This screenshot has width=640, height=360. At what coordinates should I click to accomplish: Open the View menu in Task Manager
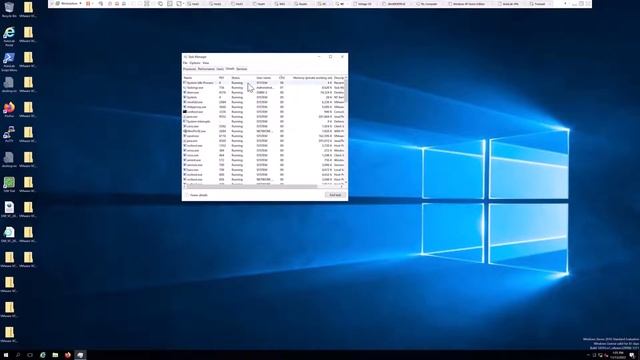pyautogui.click(x=206, y=63)
